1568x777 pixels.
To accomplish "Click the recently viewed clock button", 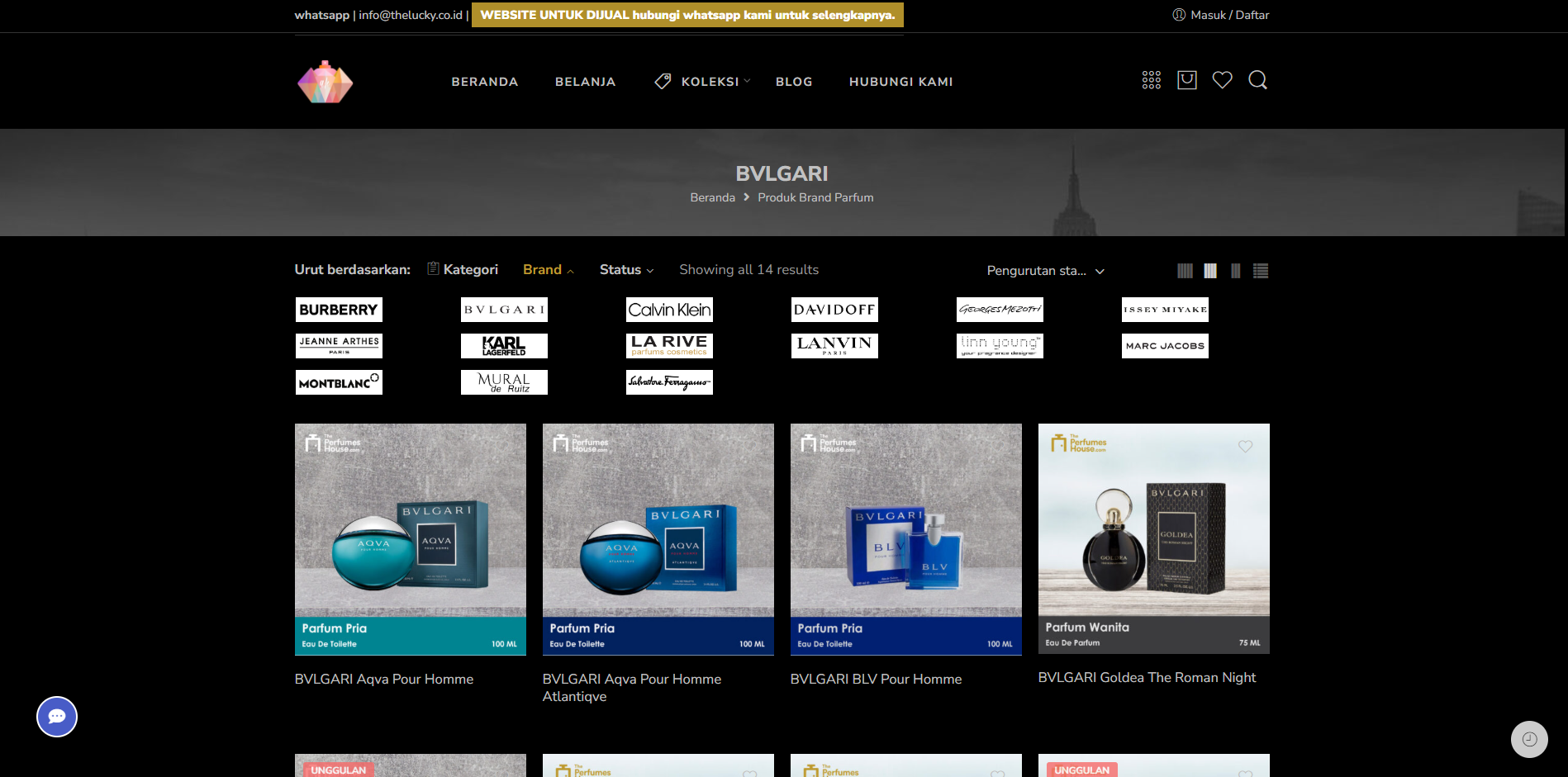I will pos(1529,739).
